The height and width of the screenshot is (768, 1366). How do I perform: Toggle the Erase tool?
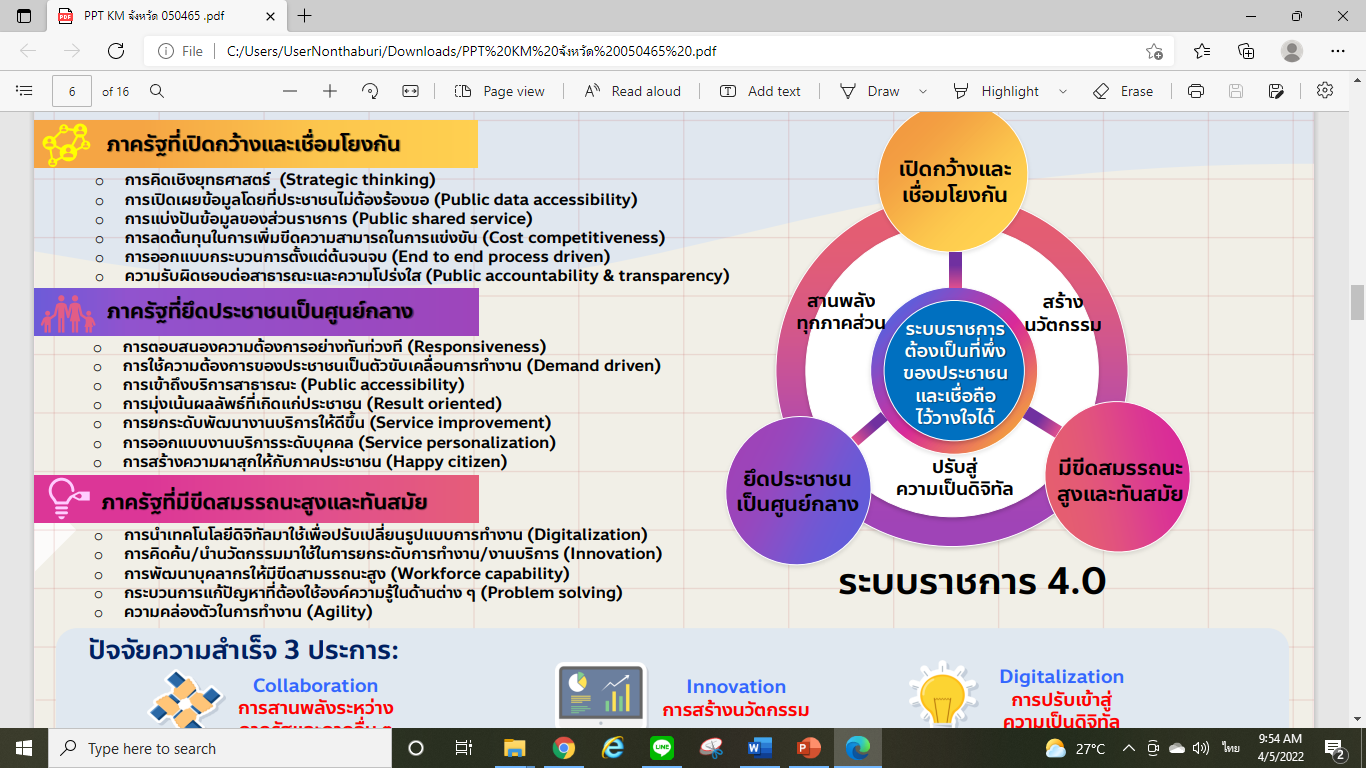(x=1123, y=91)
